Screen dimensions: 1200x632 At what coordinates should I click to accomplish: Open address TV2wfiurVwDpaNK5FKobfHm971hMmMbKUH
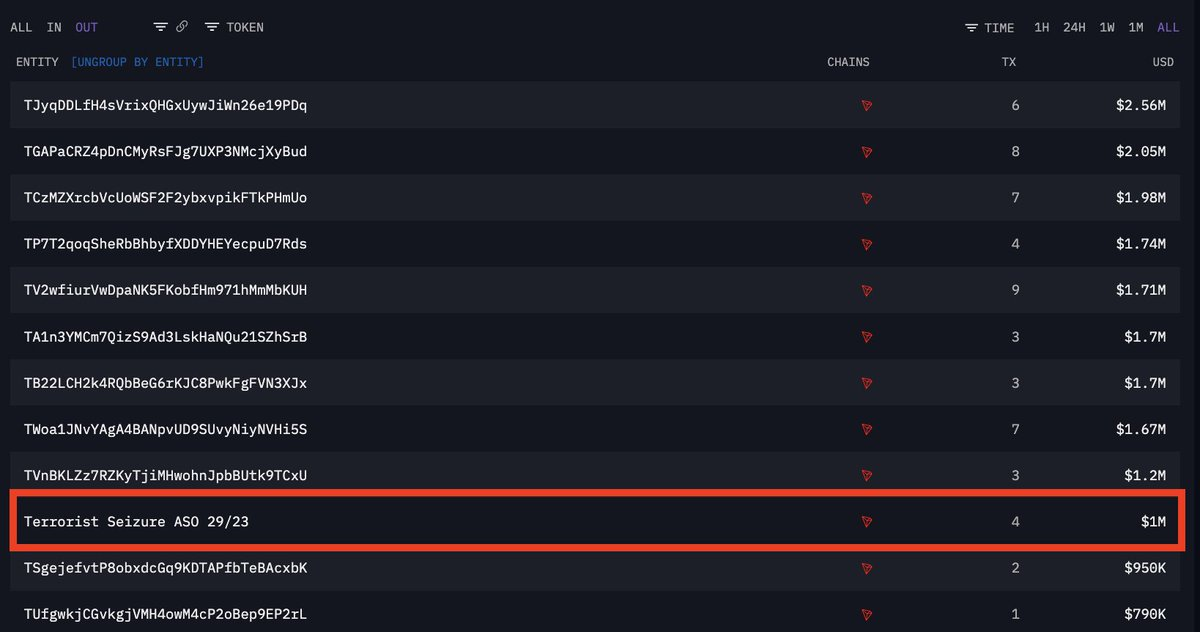point(165,290)
